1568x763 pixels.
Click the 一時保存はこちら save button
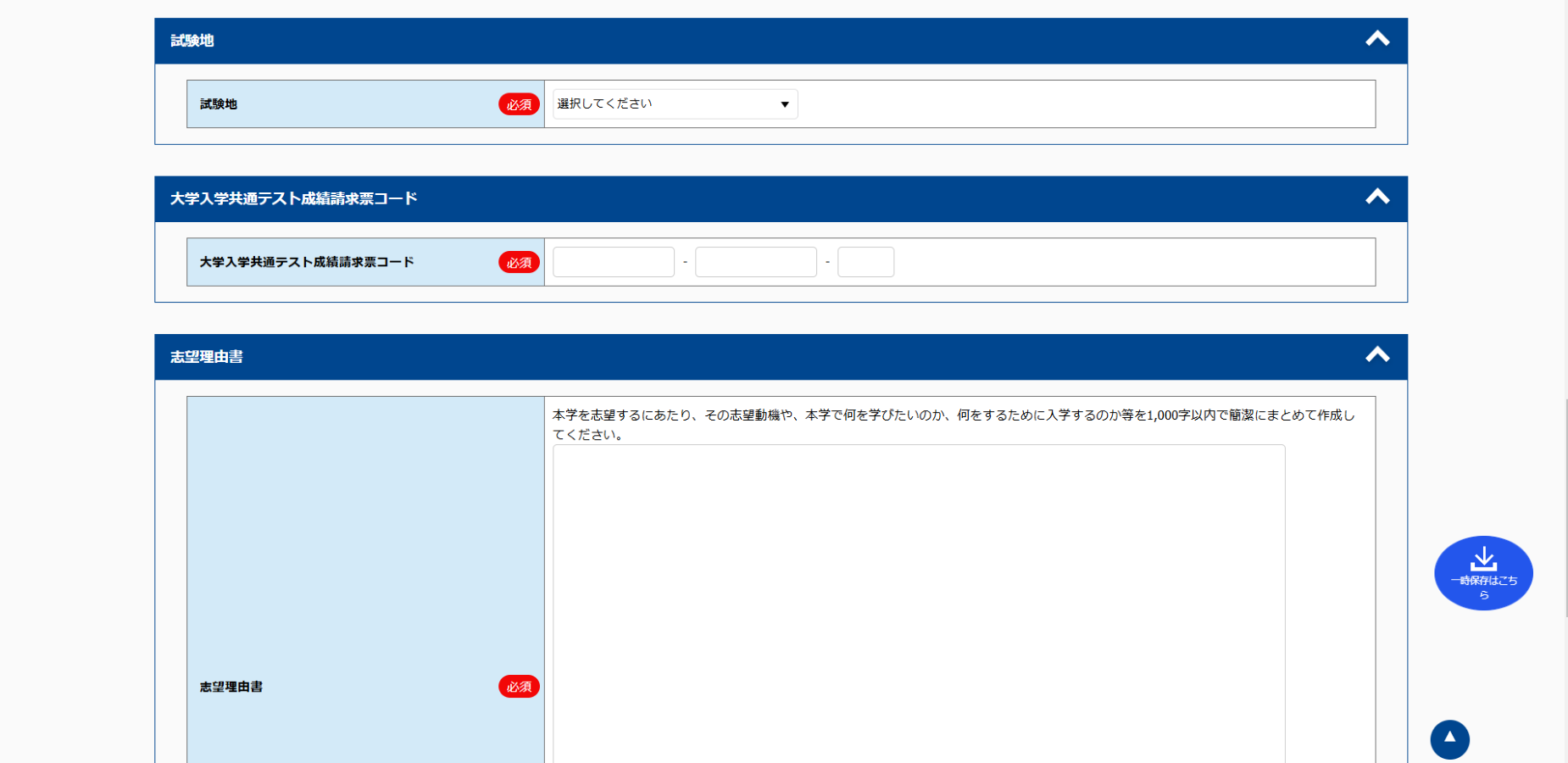(x=1483, y=573)
